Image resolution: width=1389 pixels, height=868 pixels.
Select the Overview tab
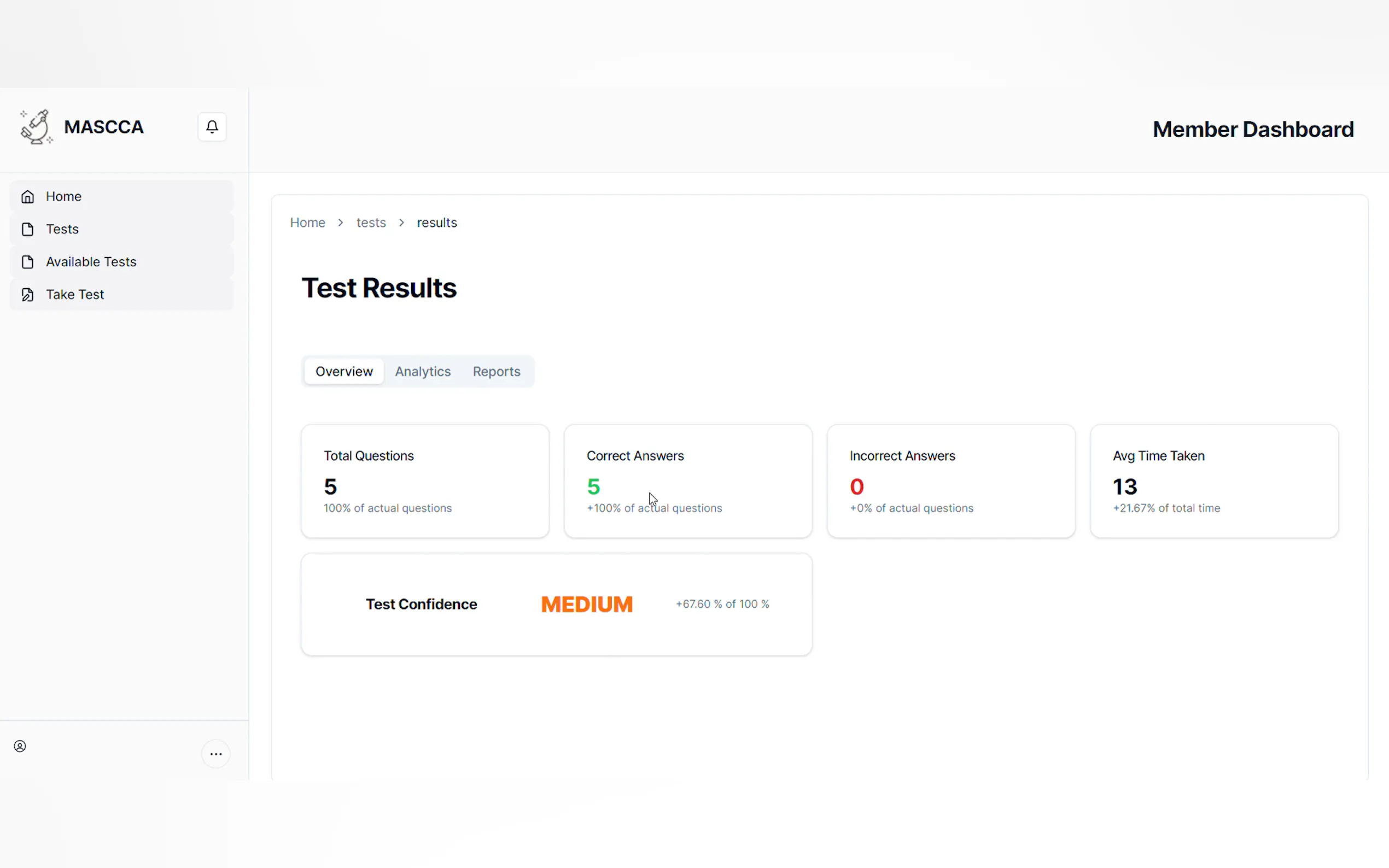pyautogui.click(x=344, y=372)
